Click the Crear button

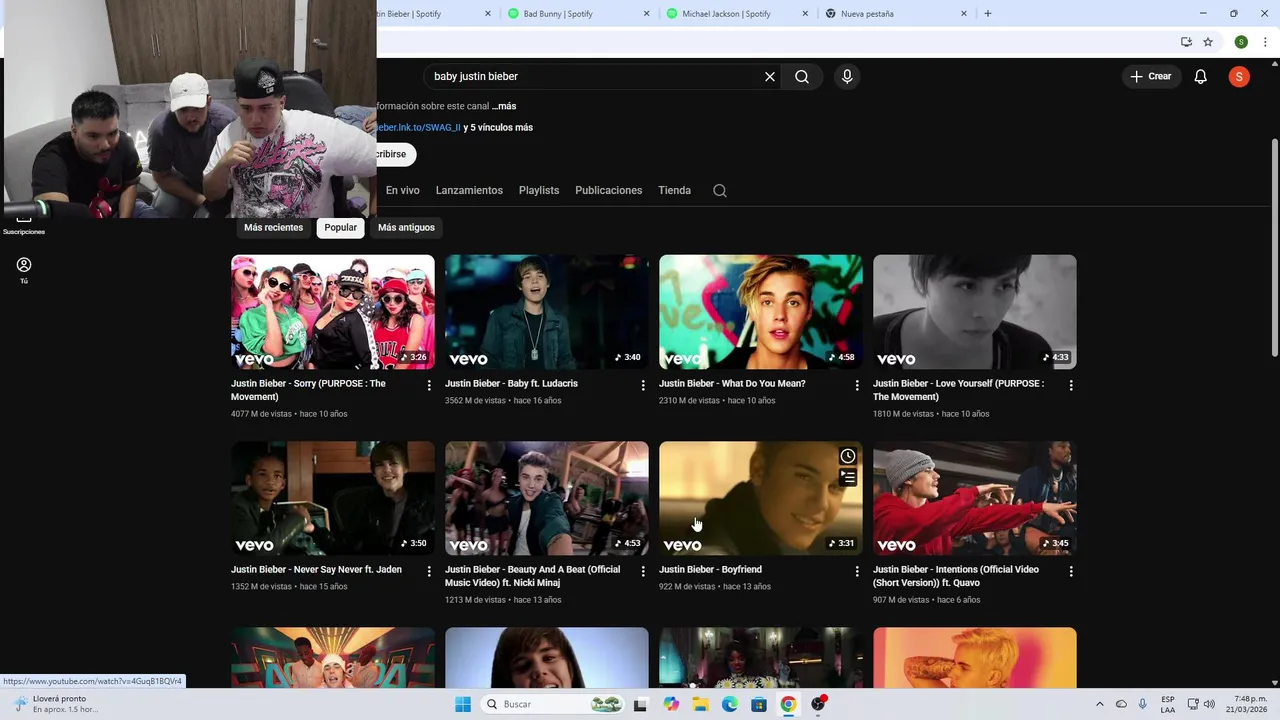(1151, 76)
